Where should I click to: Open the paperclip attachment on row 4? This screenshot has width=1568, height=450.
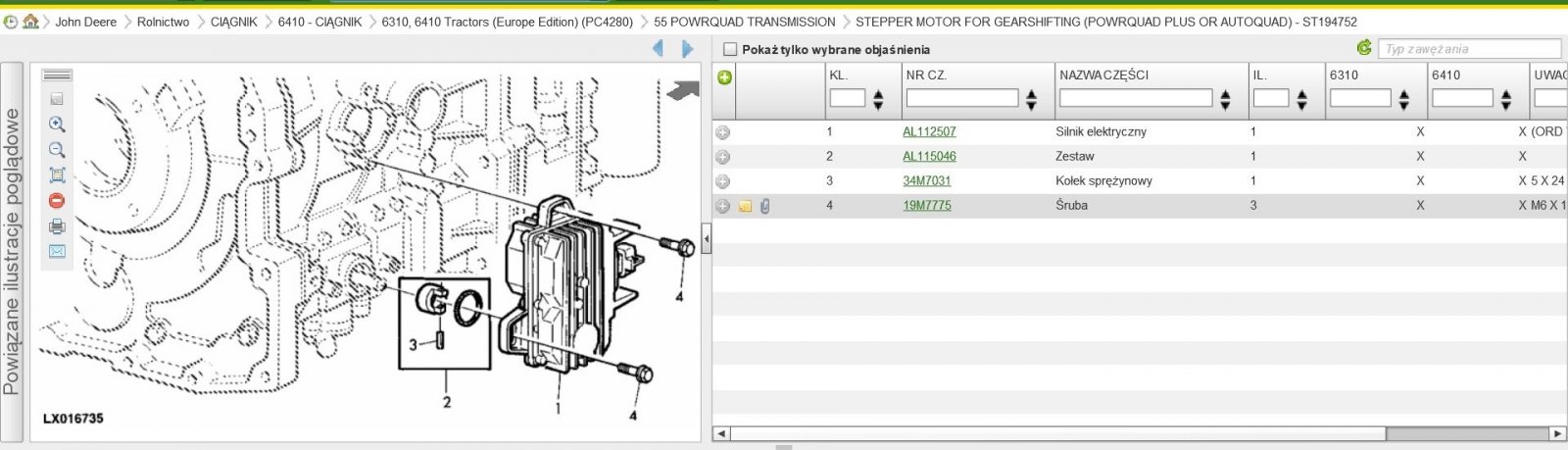coord(765,206)
